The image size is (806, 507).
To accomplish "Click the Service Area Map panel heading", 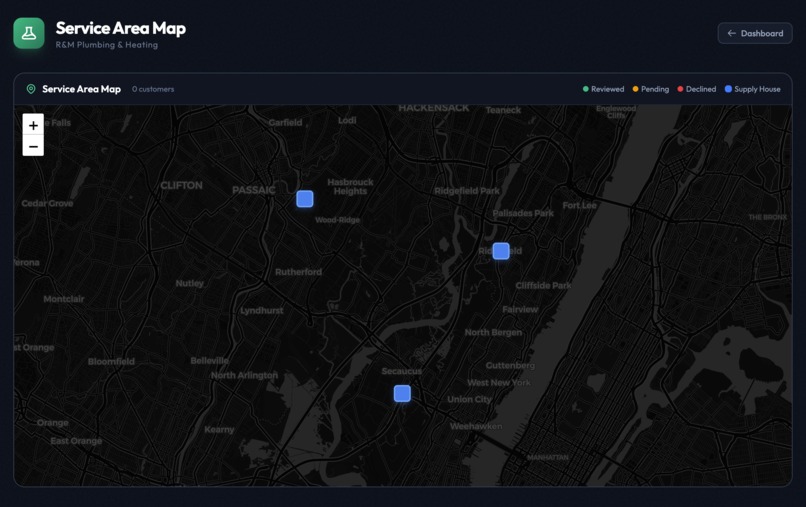I will (81, 89).
